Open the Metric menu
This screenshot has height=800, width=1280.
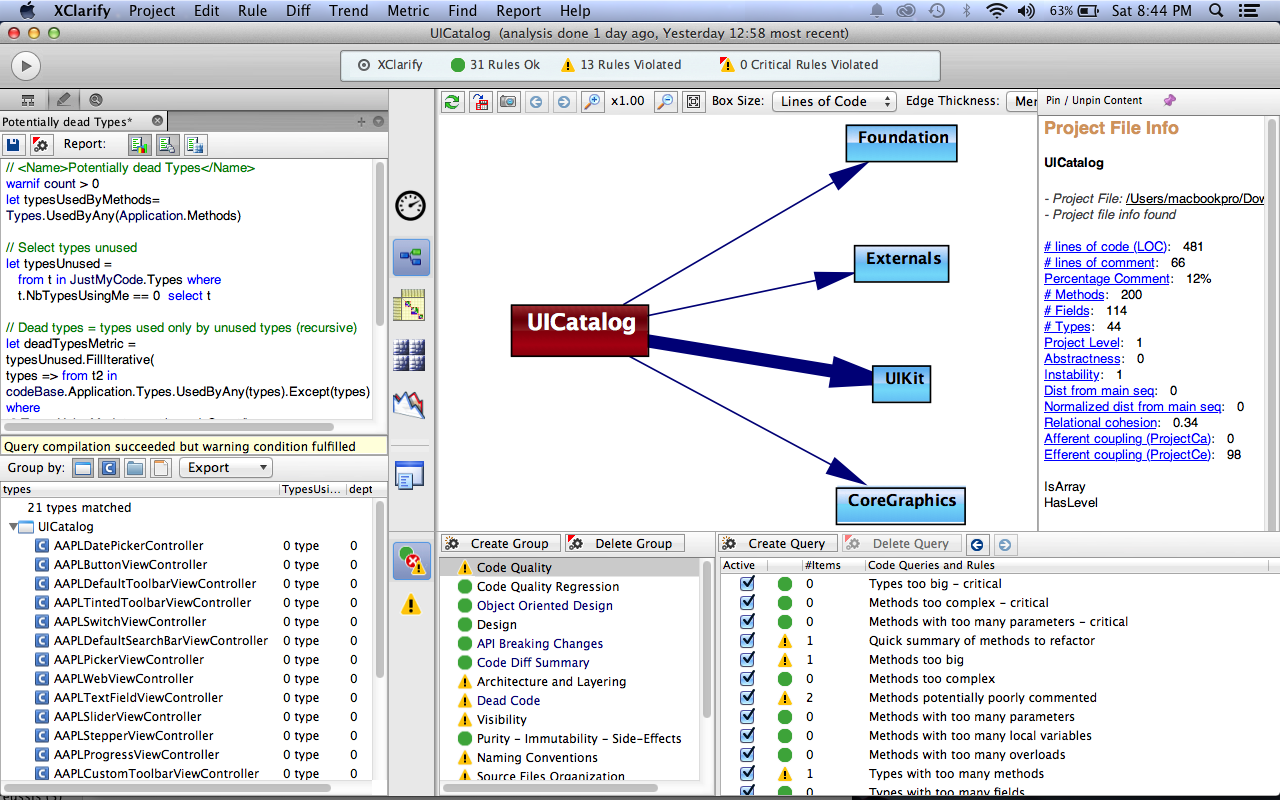pos(408,11)
